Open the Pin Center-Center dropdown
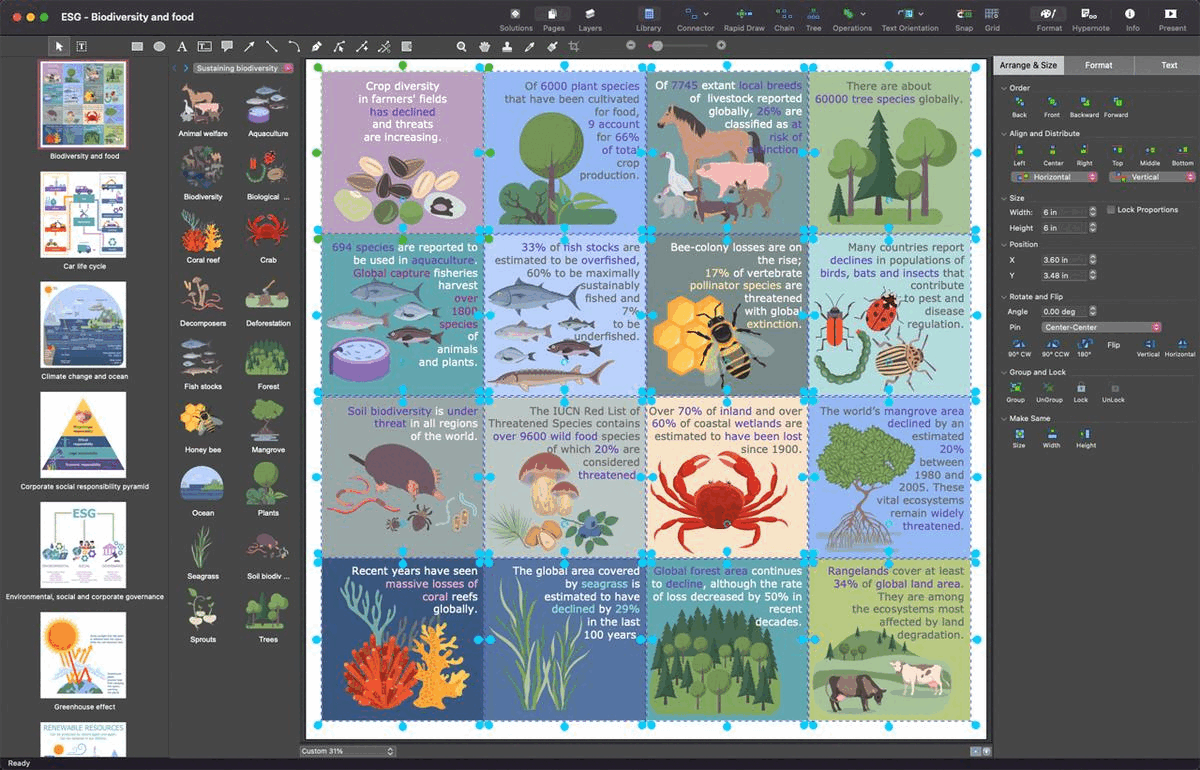 [1100, 327]
